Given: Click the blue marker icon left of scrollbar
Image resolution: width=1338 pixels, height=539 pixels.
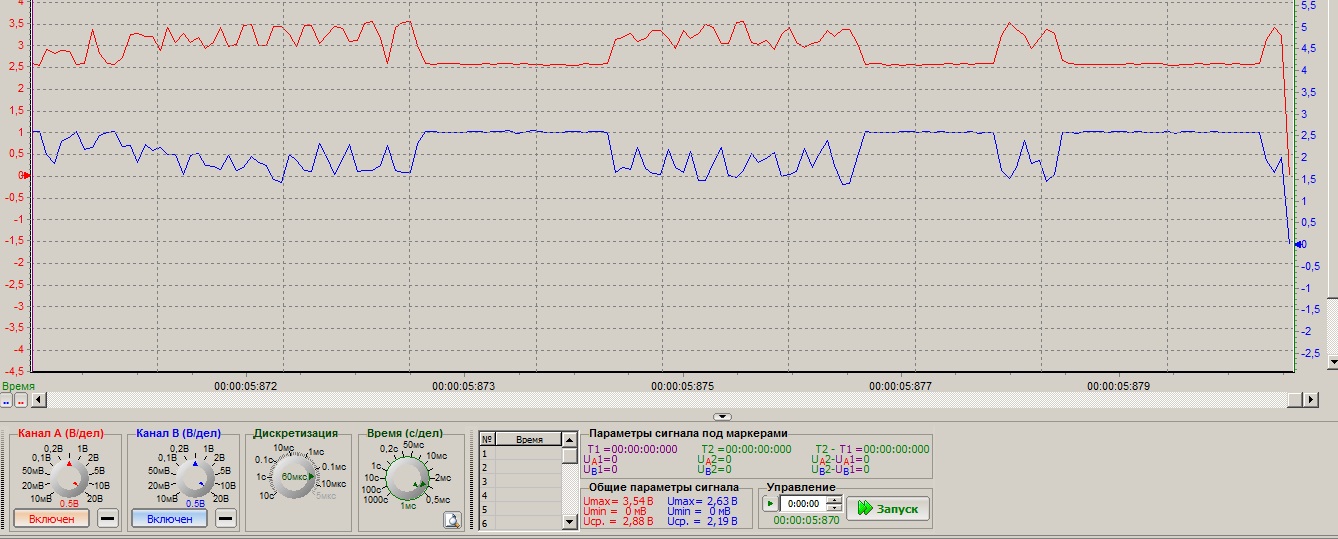Looking at the screenshot, I should coord(6,400).
